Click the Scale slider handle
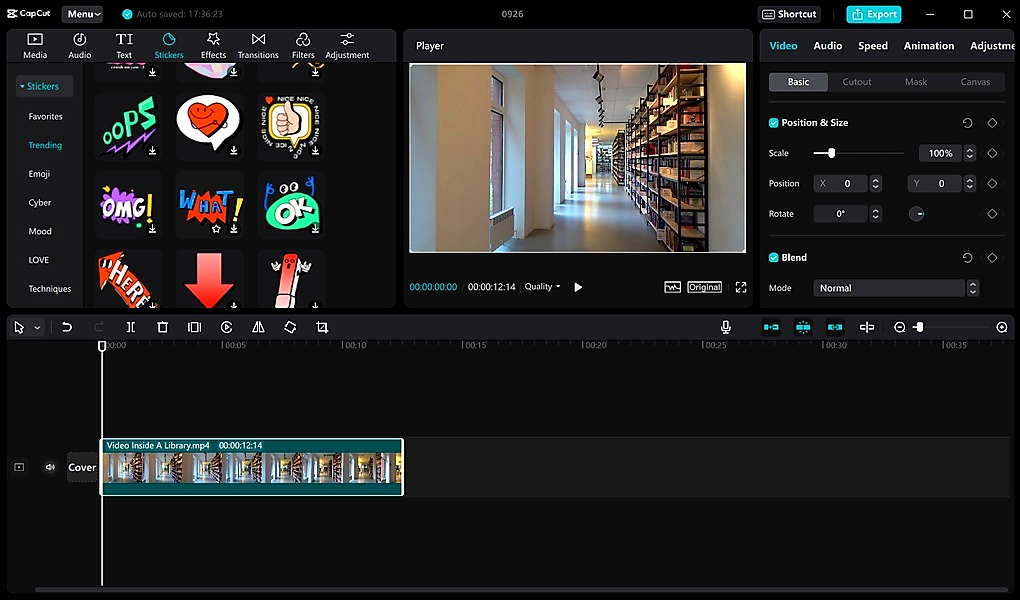The width and height of the screenshot is (1020, 600). (x=831, y=153)
